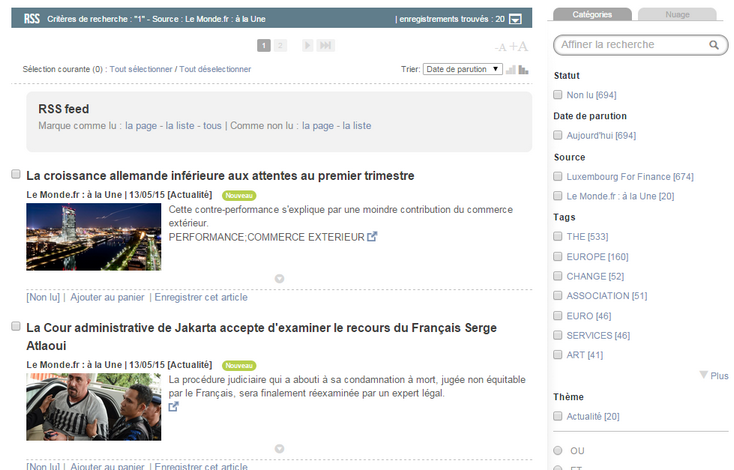Select the Jakarta article checkbox
734x470 pixels.
[16, 326]
